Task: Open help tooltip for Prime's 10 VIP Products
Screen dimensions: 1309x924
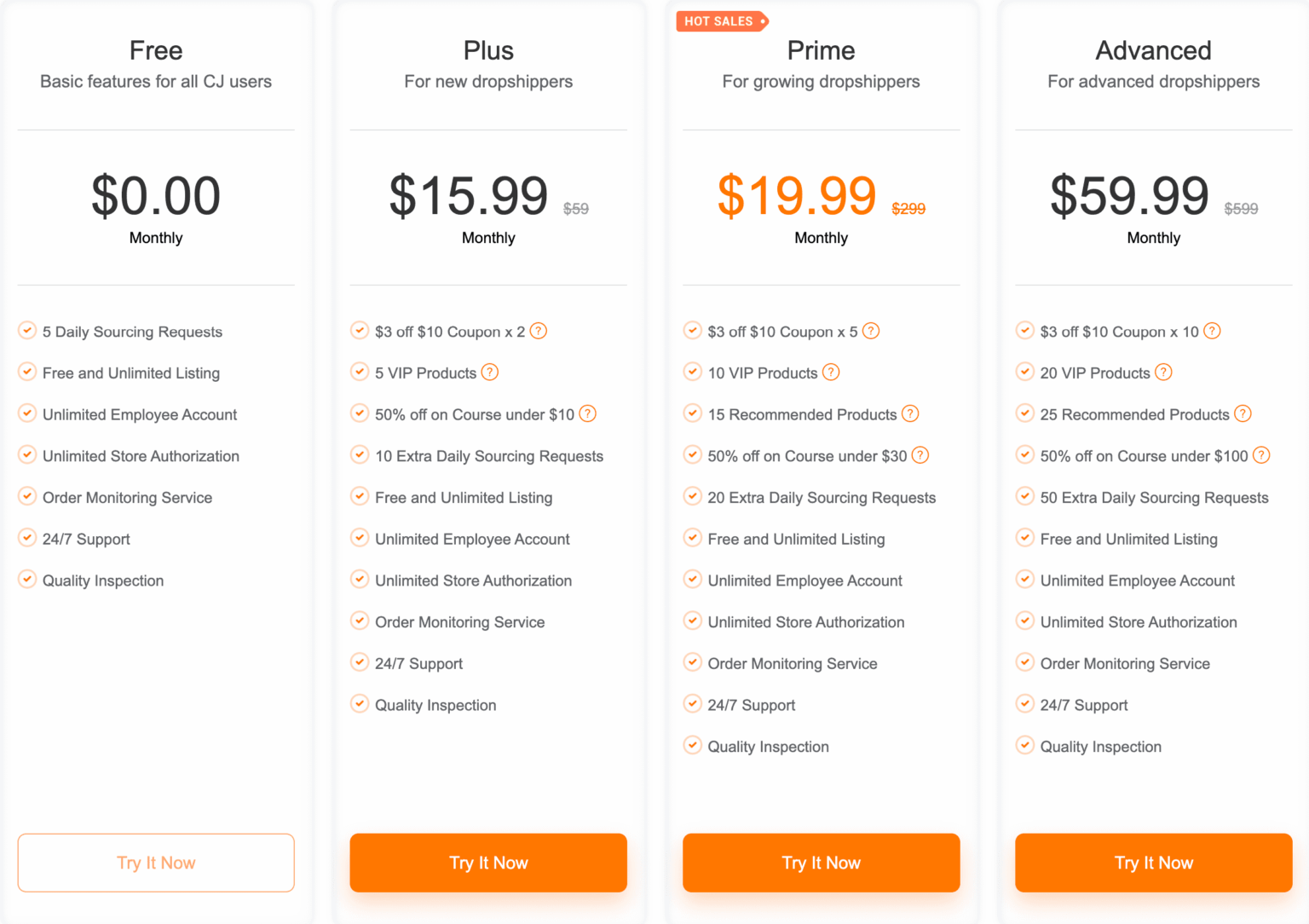Action: coord(832,372)
